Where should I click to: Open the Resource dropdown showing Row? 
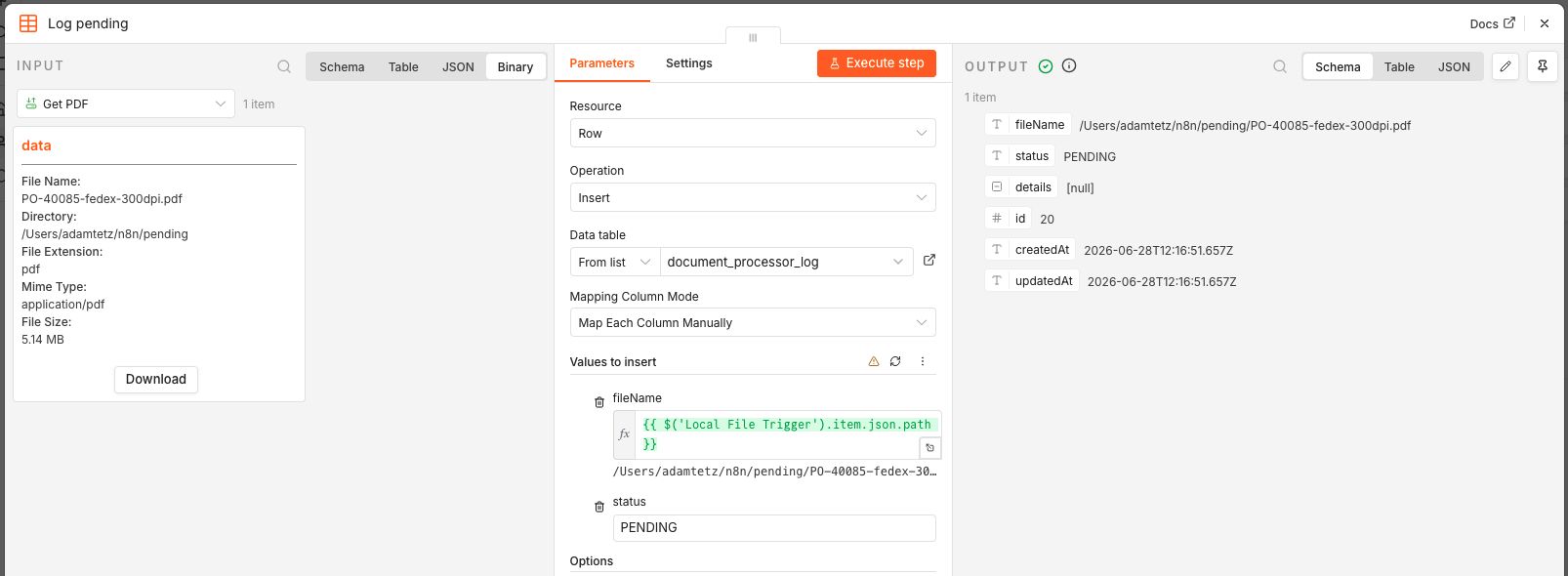click(753, 133)
